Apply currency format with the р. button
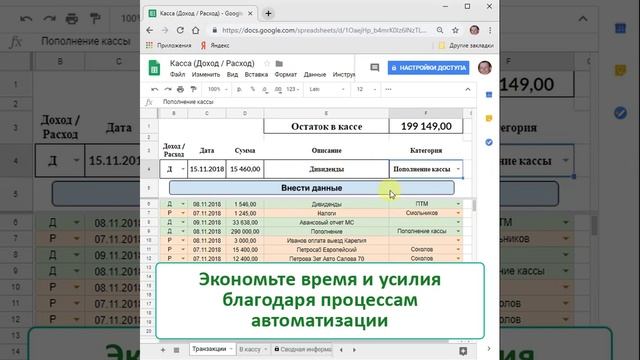Viewport: 640px width, 360px height. tap(240, 89)
